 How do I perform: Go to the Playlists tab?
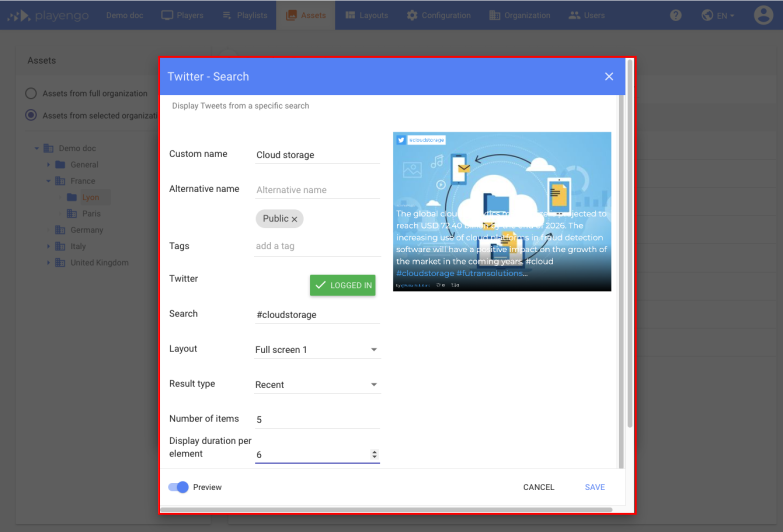tap(245, 15)
